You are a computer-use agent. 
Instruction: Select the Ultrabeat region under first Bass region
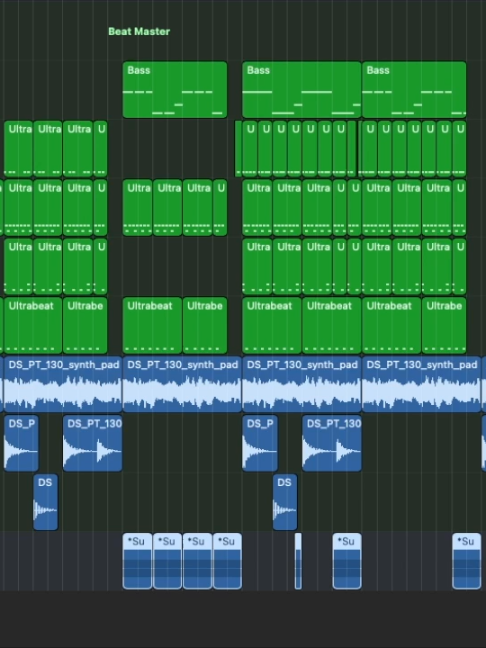(152, 325)
